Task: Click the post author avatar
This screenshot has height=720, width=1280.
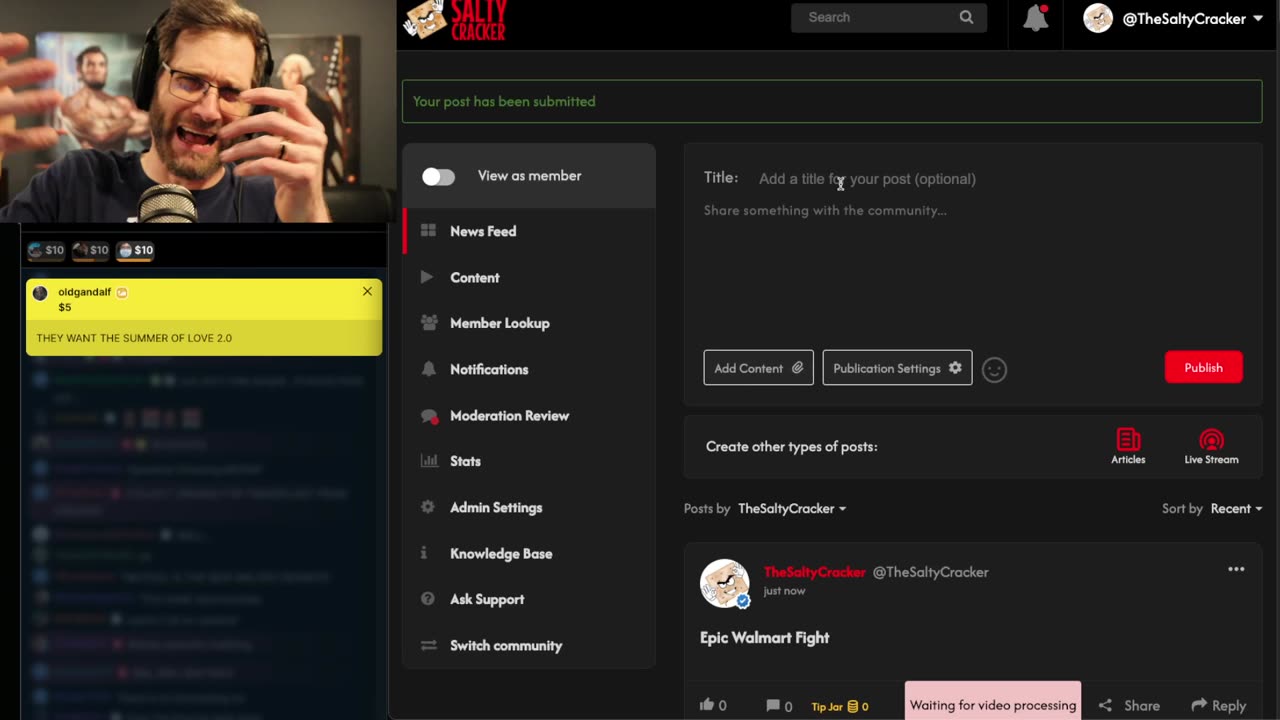Action: click(724, 583)
